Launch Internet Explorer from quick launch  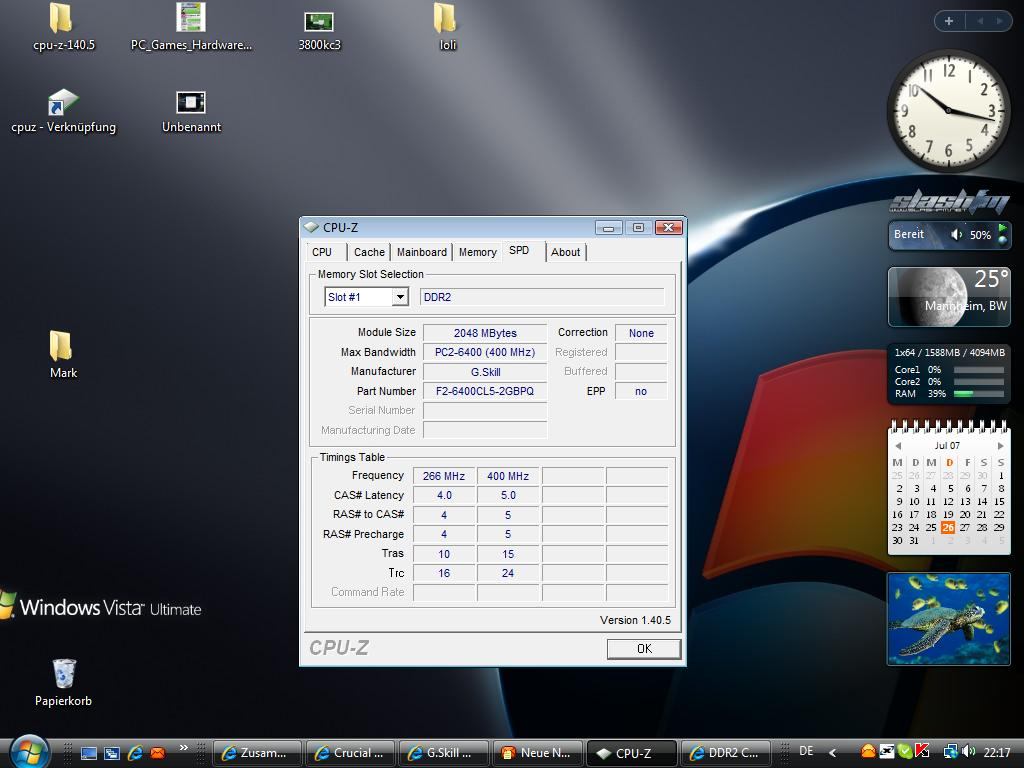135,753
